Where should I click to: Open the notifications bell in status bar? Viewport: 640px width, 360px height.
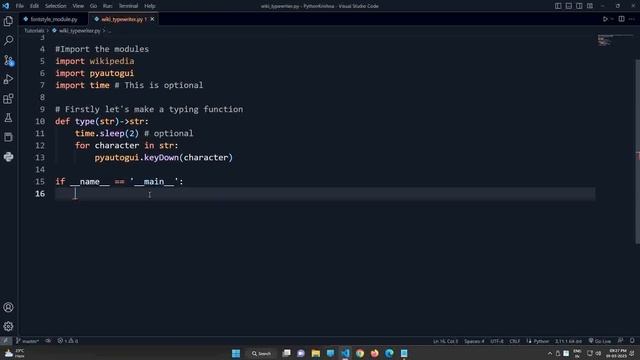point(632,341)
